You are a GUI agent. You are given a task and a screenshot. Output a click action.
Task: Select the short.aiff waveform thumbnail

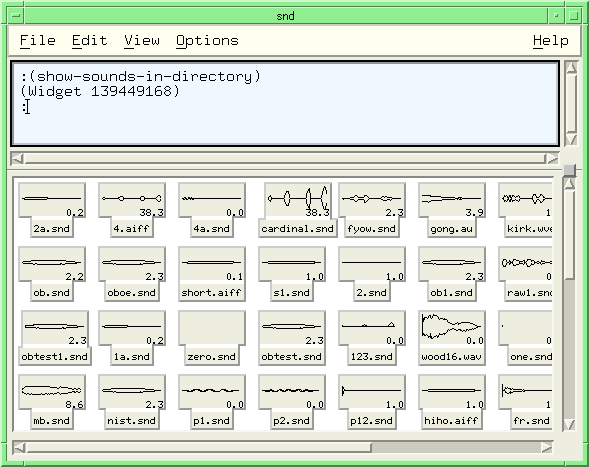tap(212, 264)
